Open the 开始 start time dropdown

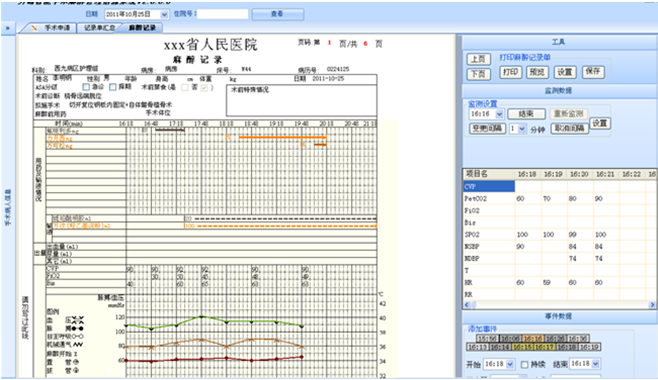point(510,364)
